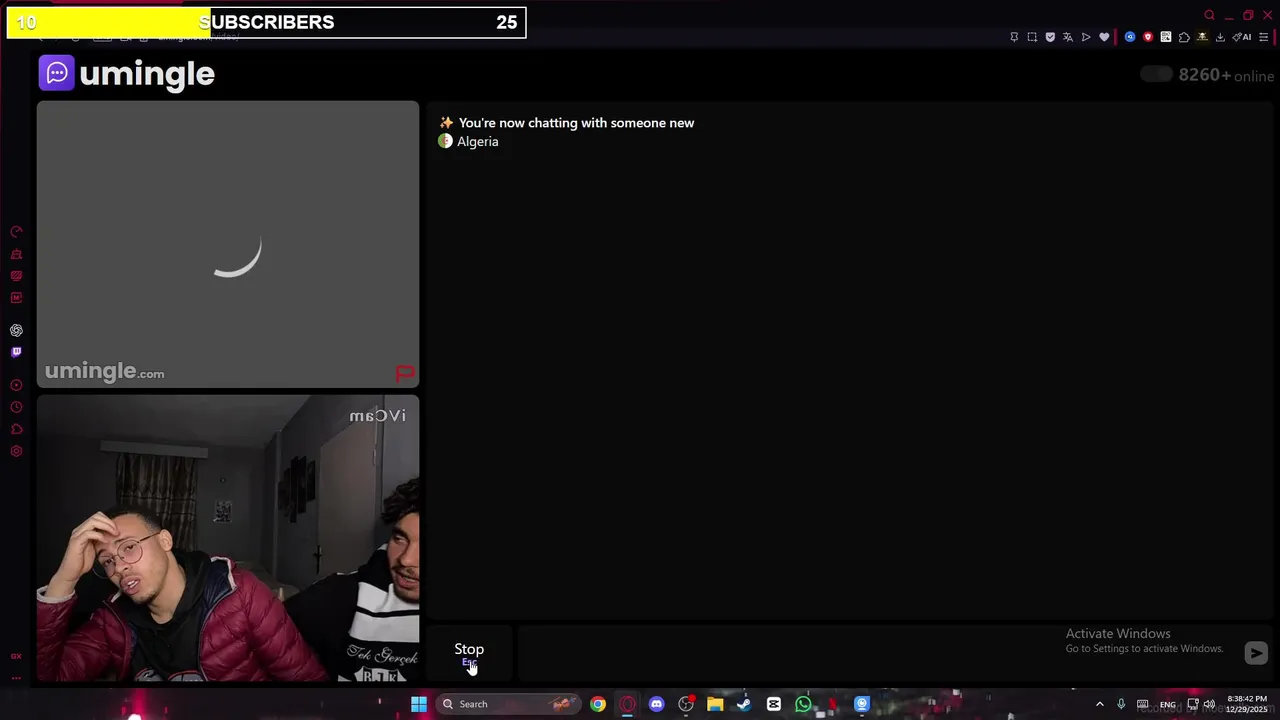
Task: Start snapshot capture tool in toolbar
Action: (1032, 37)
